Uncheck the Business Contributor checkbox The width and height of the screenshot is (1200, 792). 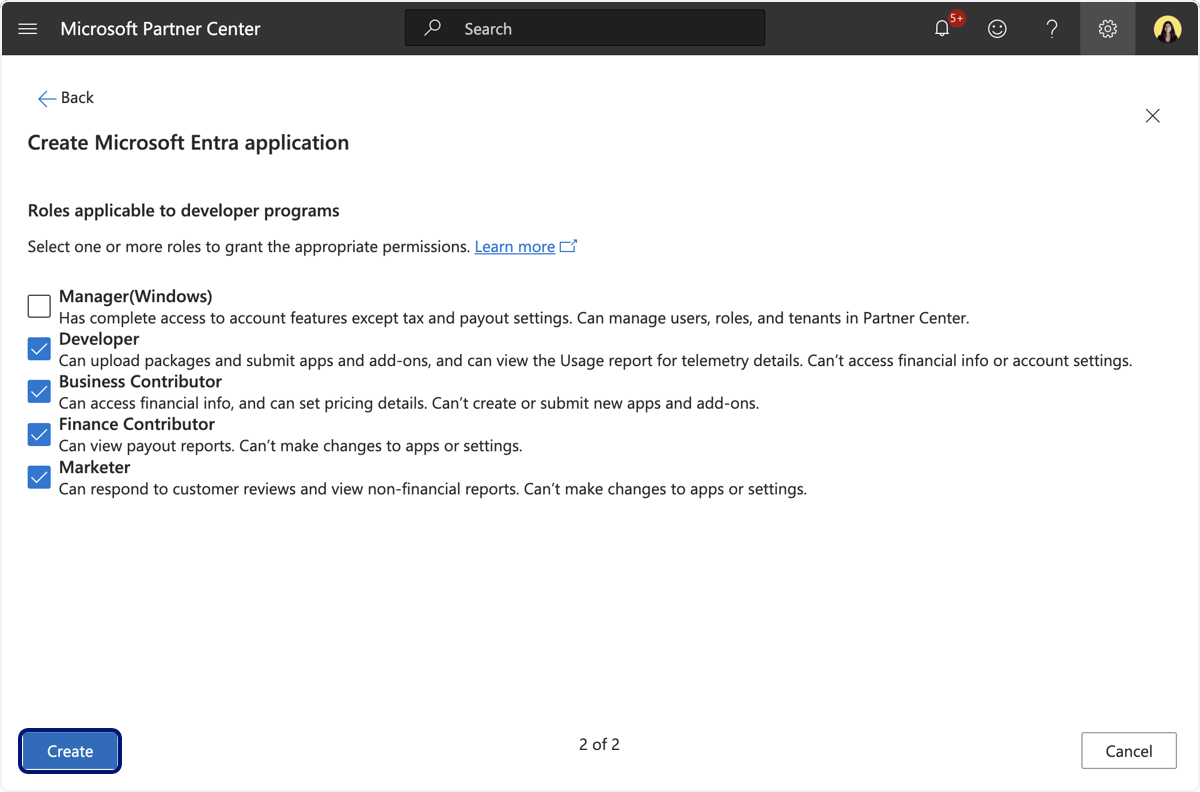(x=39, y=392)
